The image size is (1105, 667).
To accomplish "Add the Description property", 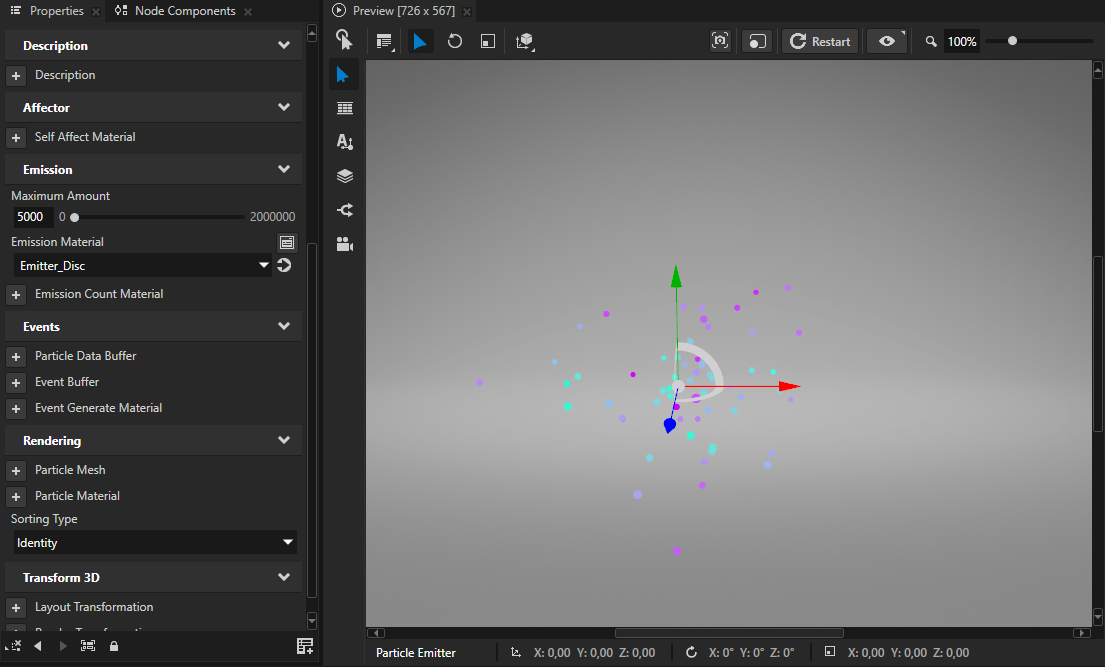I will point(16,75).
